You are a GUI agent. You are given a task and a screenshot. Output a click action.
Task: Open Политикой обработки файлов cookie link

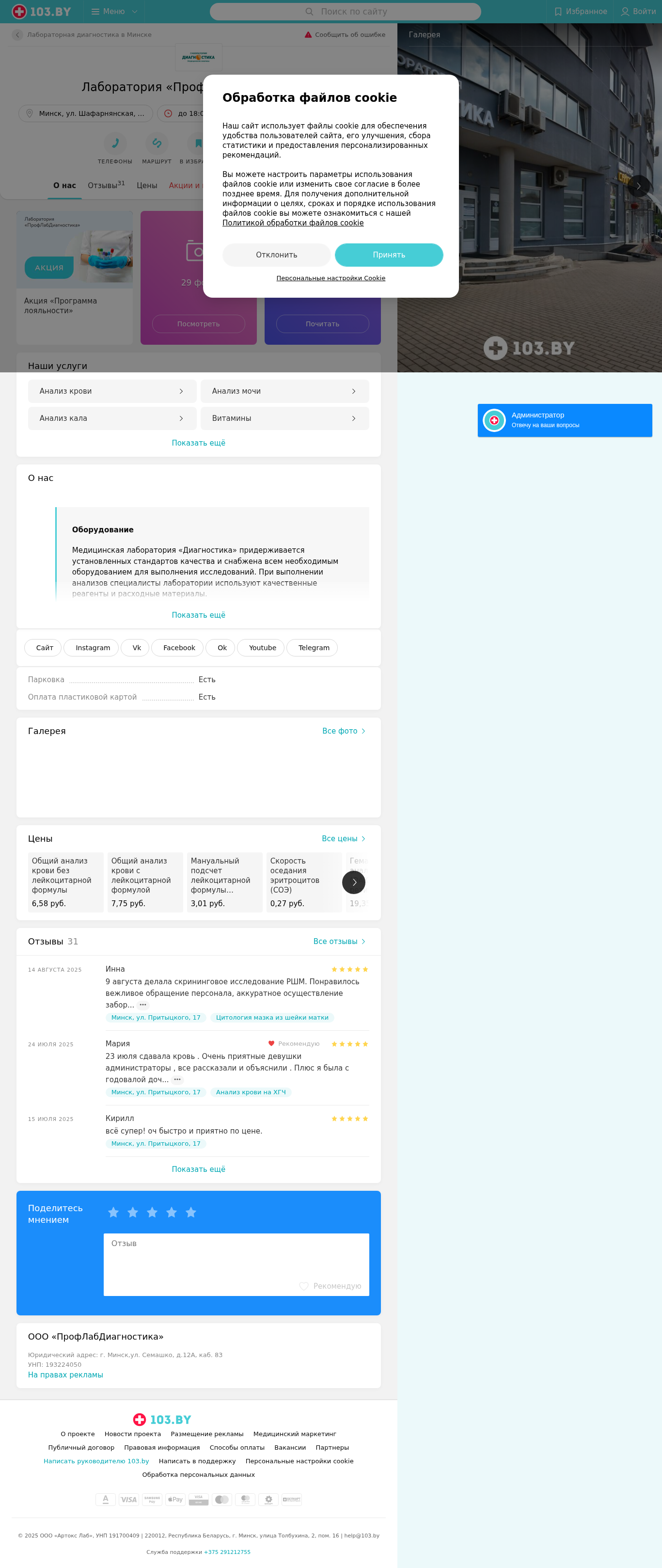(x=293, y=223)
